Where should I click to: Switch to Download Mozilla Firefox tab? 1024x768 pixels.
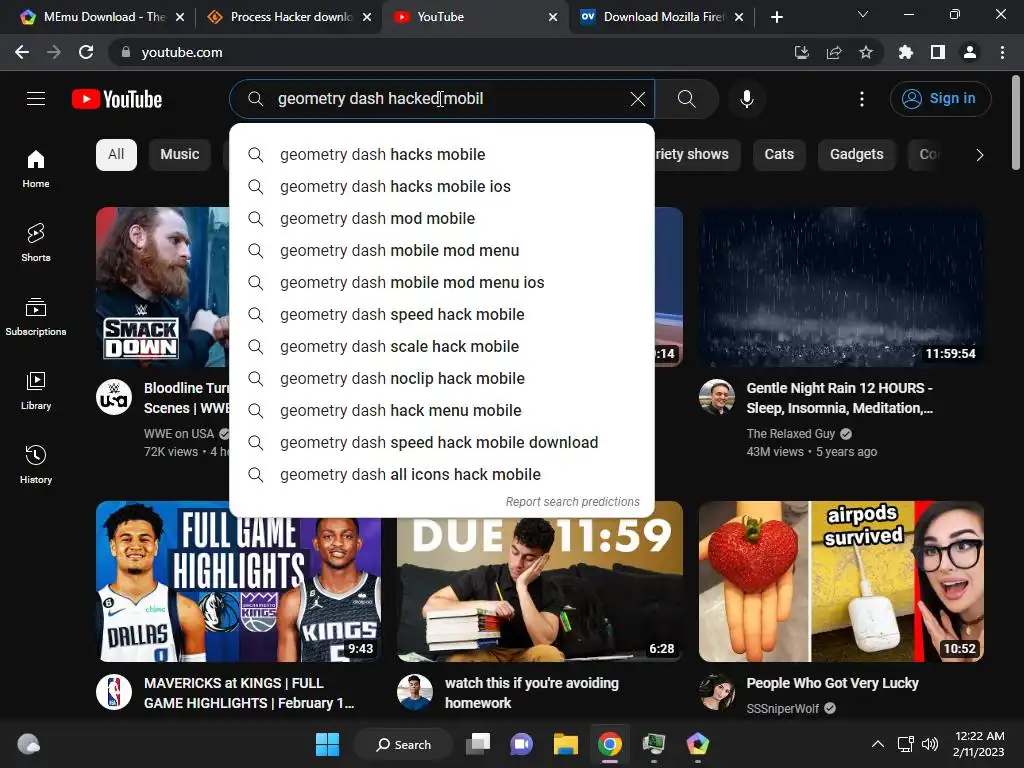click(663, 17)
